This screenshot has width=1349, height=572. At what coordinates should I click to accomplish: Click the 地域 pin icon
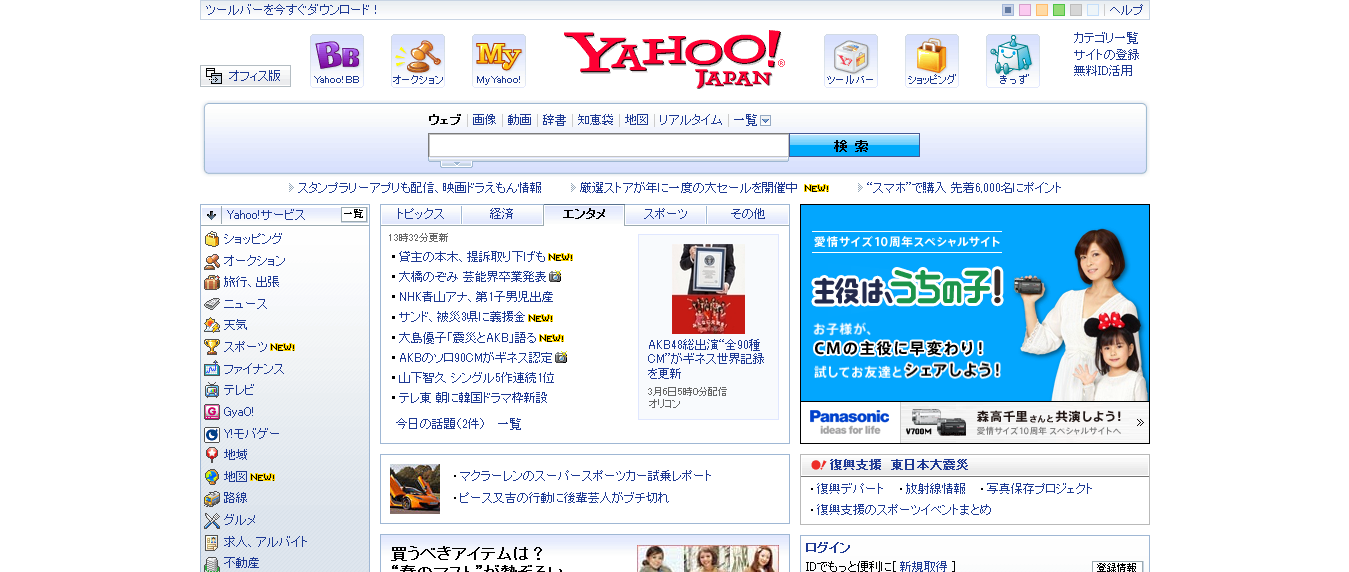coord(212,455)
